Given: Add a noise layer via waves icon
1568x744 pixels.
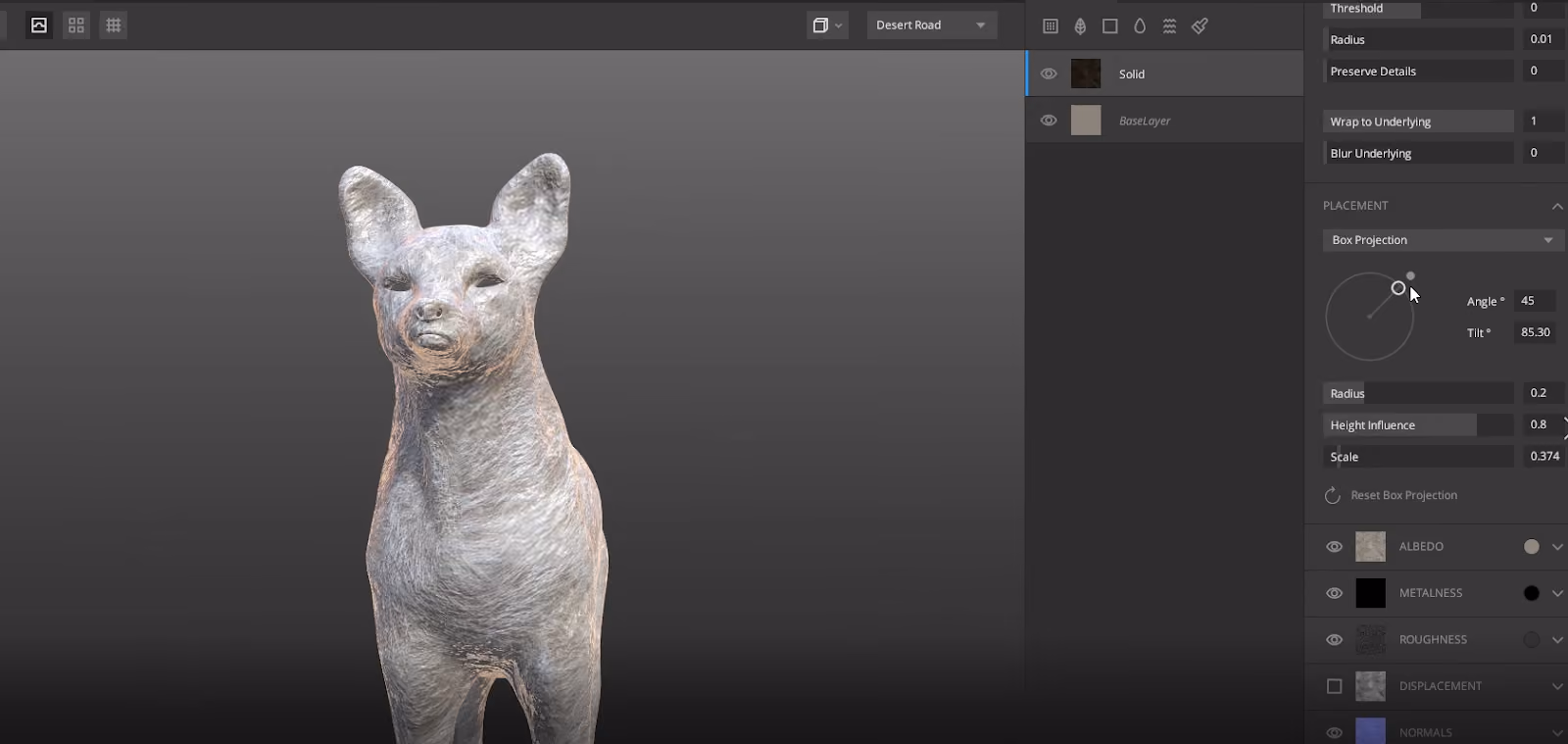Looking at the screenshot, I should tap(1169, 26).
